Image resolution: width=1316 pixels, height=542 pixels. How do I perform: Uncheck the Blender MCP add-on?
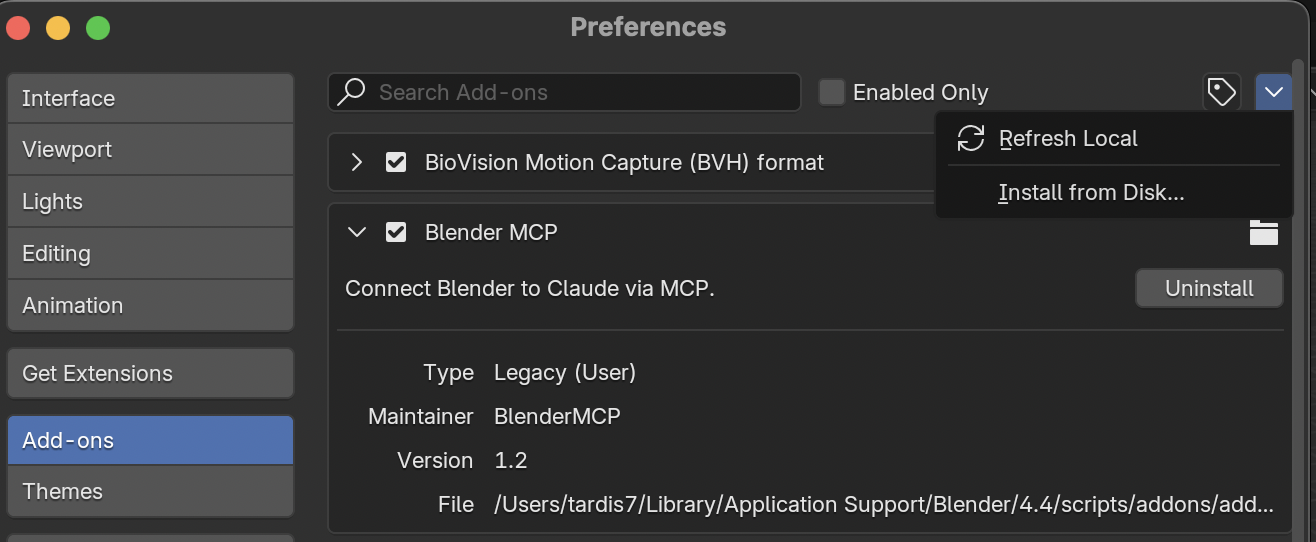coord(396,232)
